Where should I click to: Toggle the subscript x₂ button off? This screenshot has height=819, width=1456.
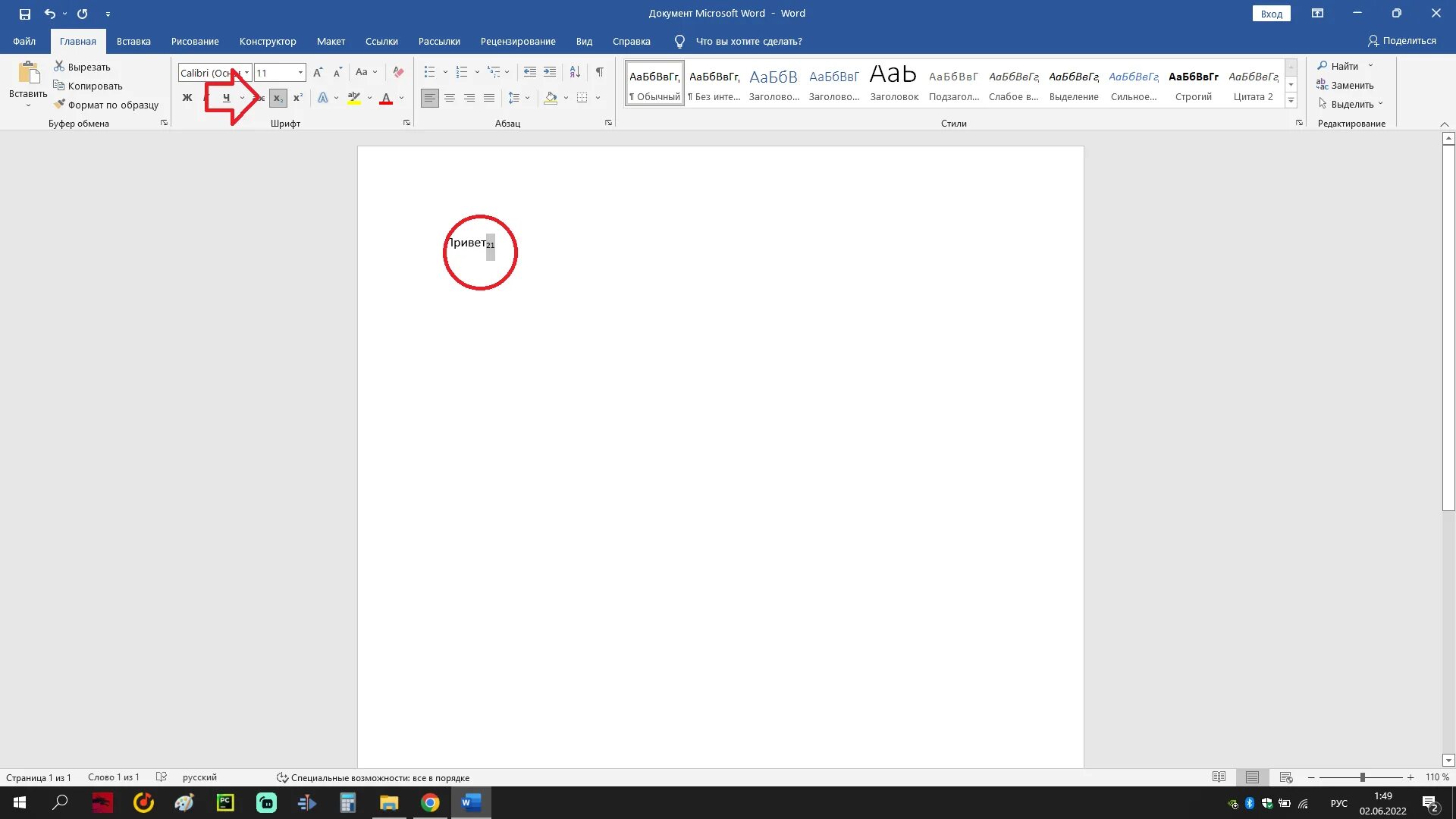click(x=278, y=98)
